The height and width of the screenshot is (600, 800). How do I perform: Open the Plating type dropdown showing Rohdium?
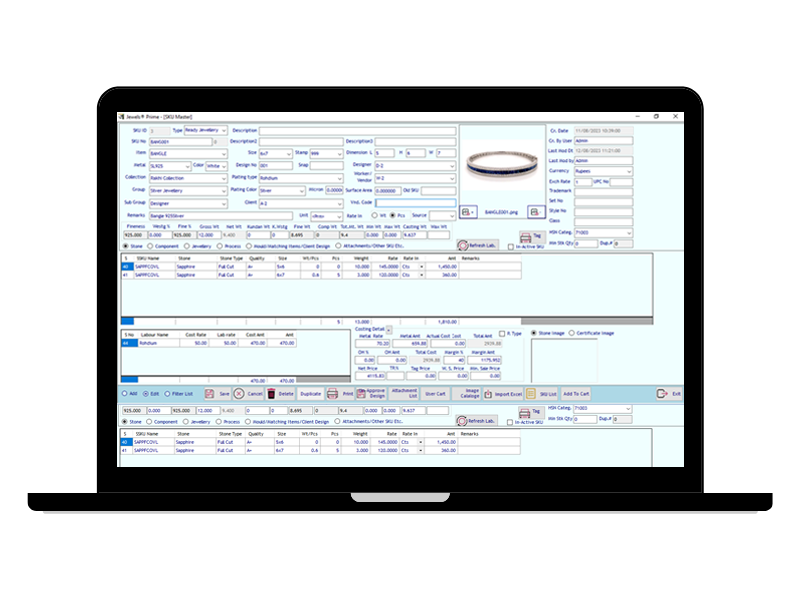click(x=301, y=177)
